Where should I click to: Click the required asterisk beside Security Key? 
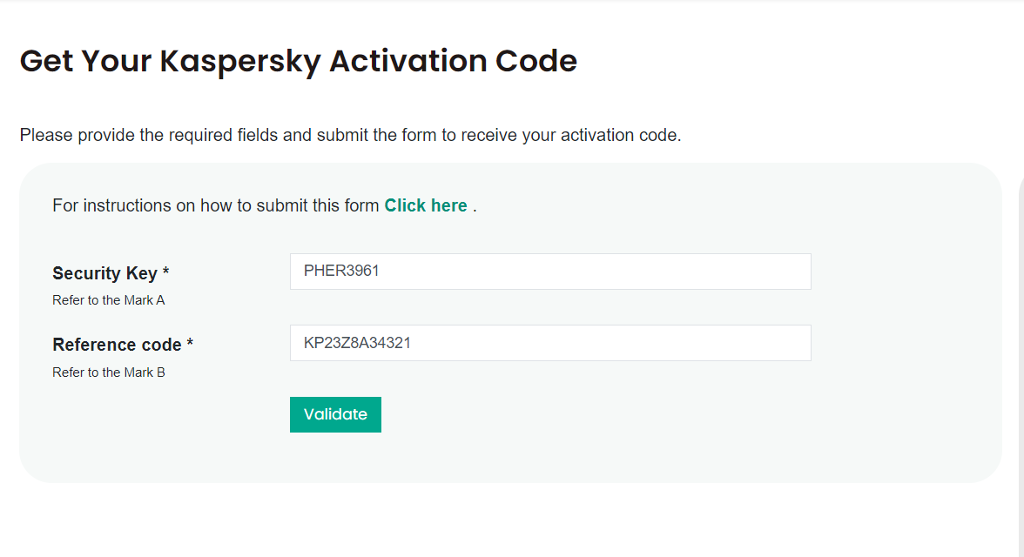click(166, 273)
